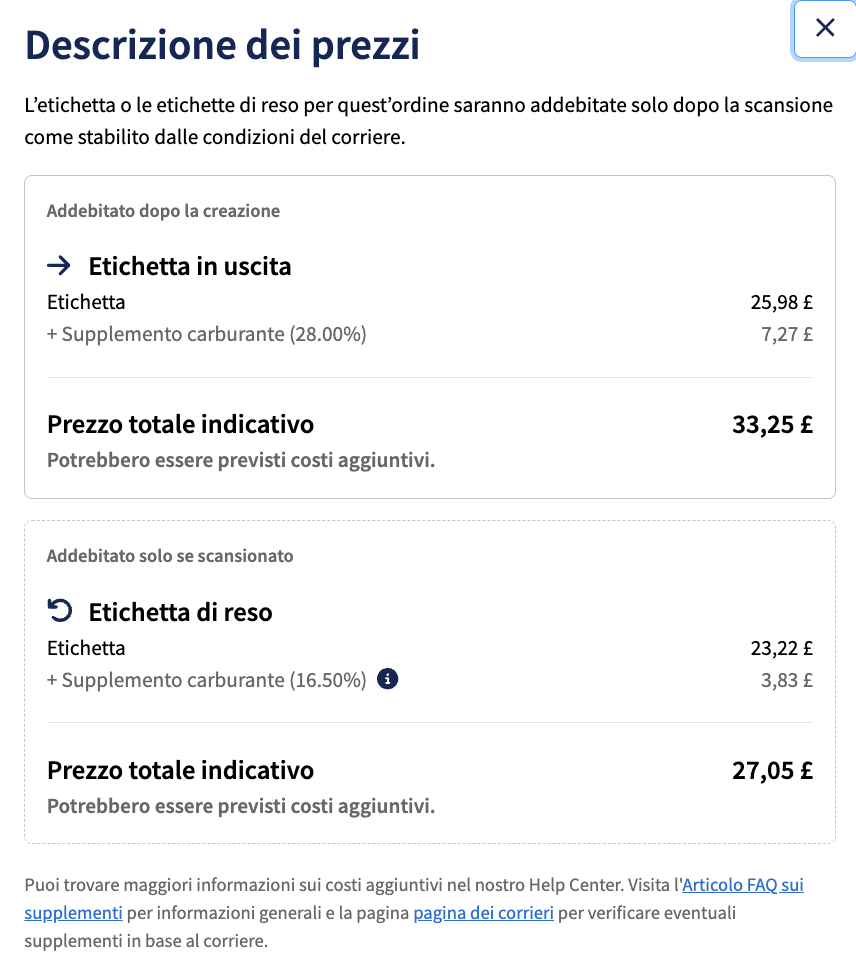The image size is (856, 970).
Task: Click the 3,83 £ fuel surcharge amount
Action: coord(787,680)
